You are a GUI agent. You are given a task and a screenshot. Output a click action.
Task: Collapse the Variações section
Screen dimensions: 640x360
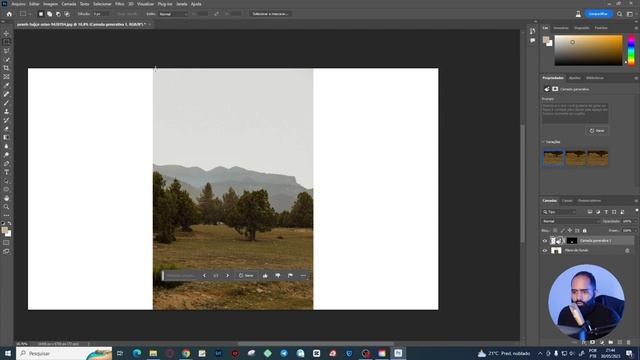(x=543, y=142)
